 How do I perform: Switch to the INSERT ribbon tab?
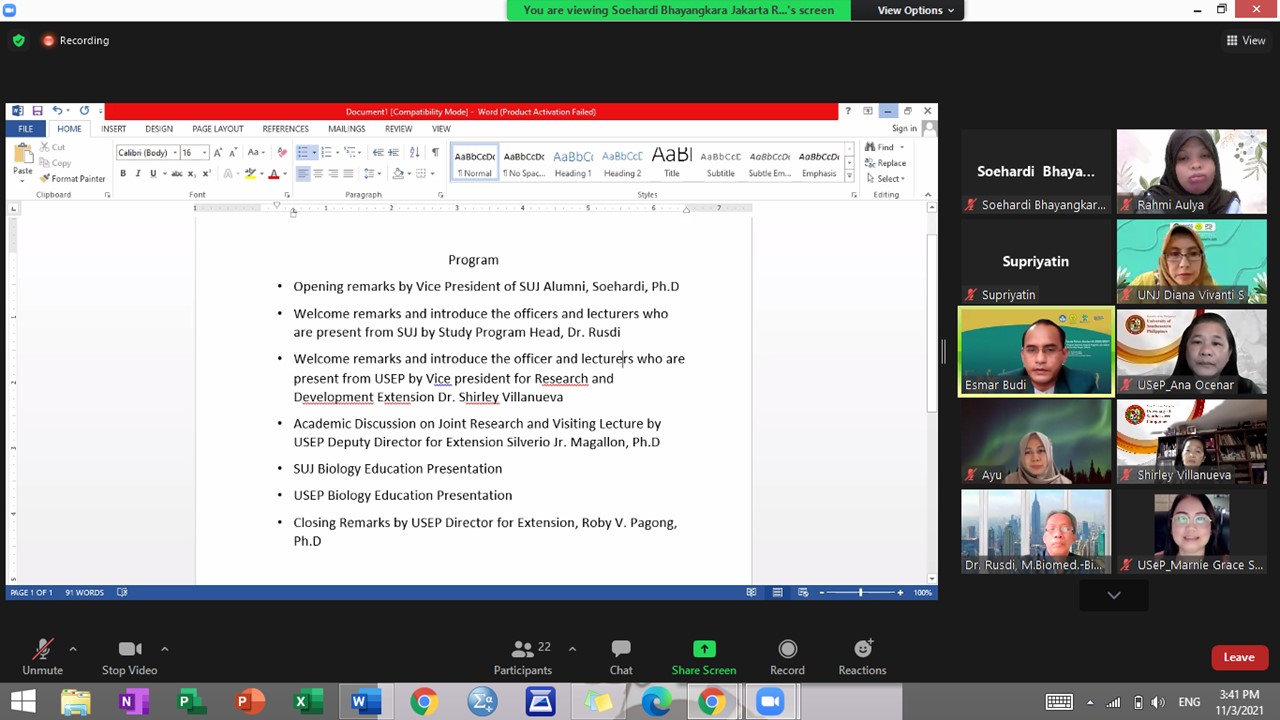(113, 129)
